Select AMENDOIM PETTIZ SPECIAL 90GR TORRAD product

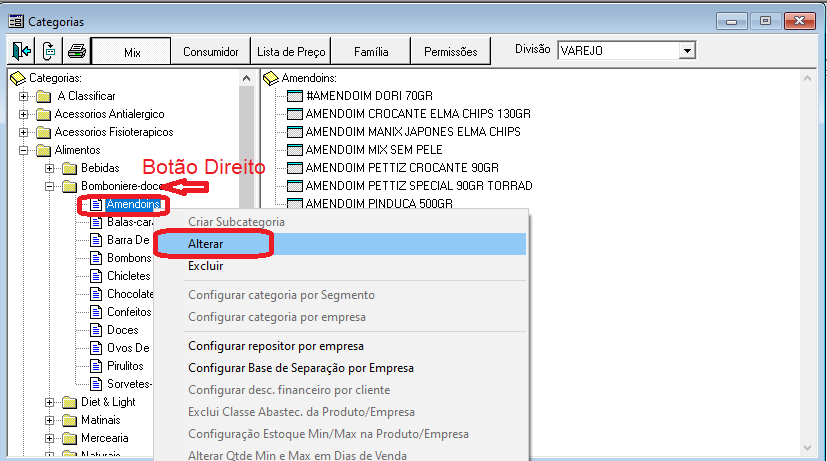point(419,186)
